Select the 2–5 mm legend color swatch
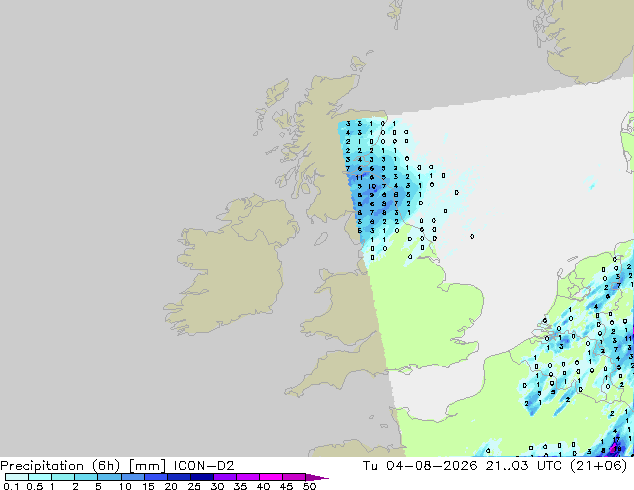 pos(86,477)
